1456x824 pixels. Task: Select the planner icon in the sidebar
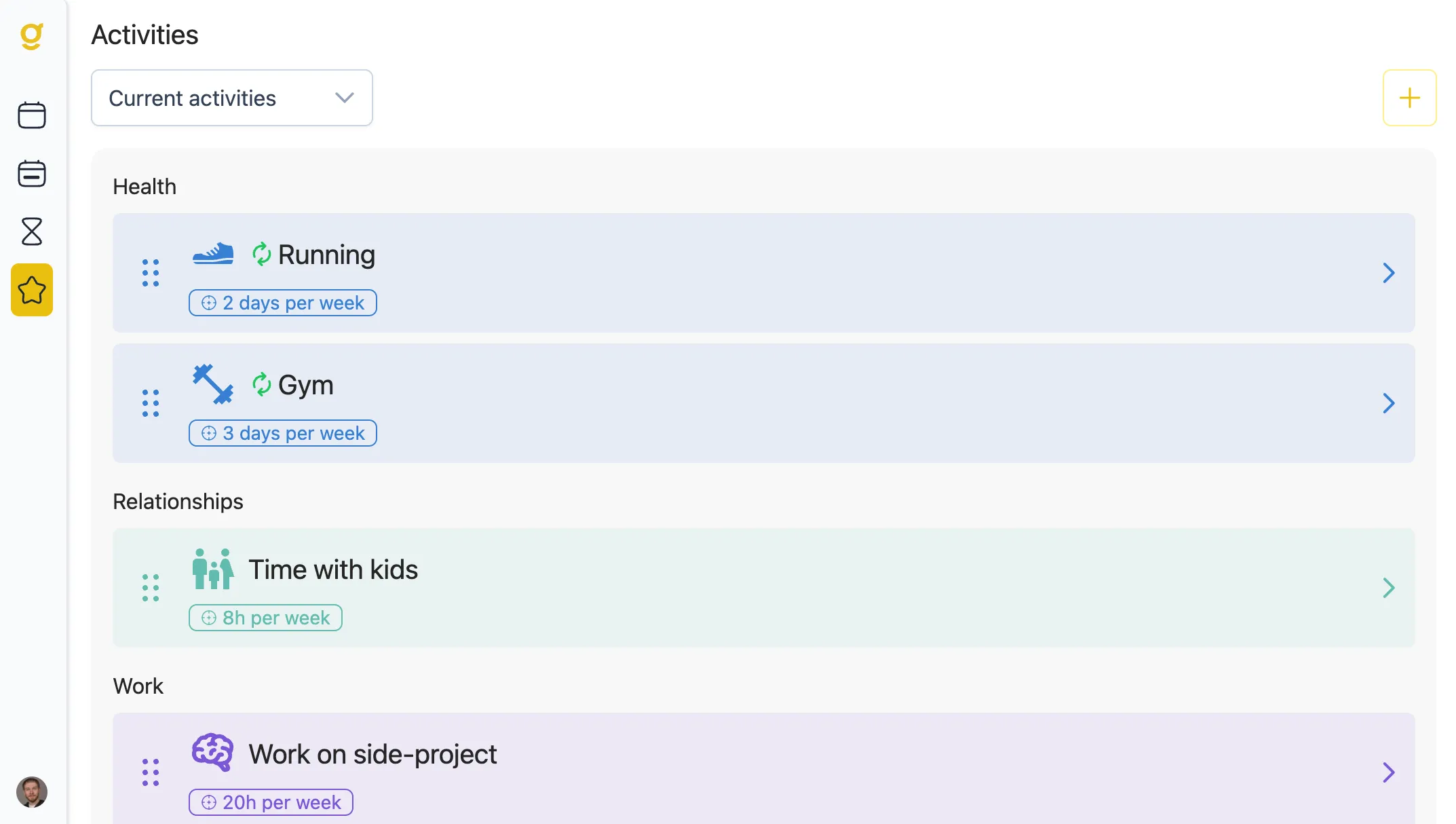coord(32,174)
